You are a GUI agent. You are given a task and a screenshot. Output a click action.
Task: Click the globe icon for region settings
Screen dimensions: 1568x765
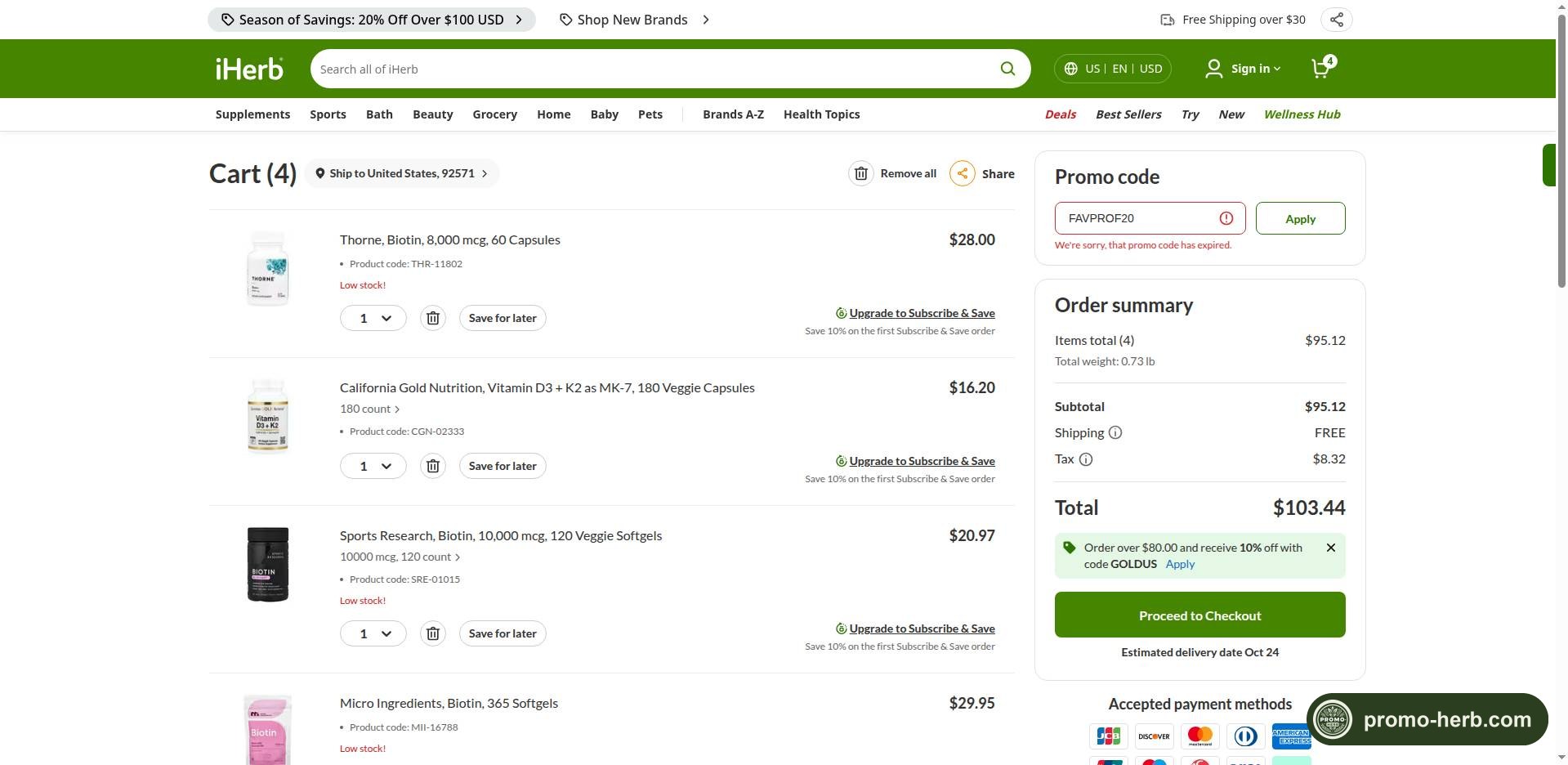click(x=1070, y=69)
